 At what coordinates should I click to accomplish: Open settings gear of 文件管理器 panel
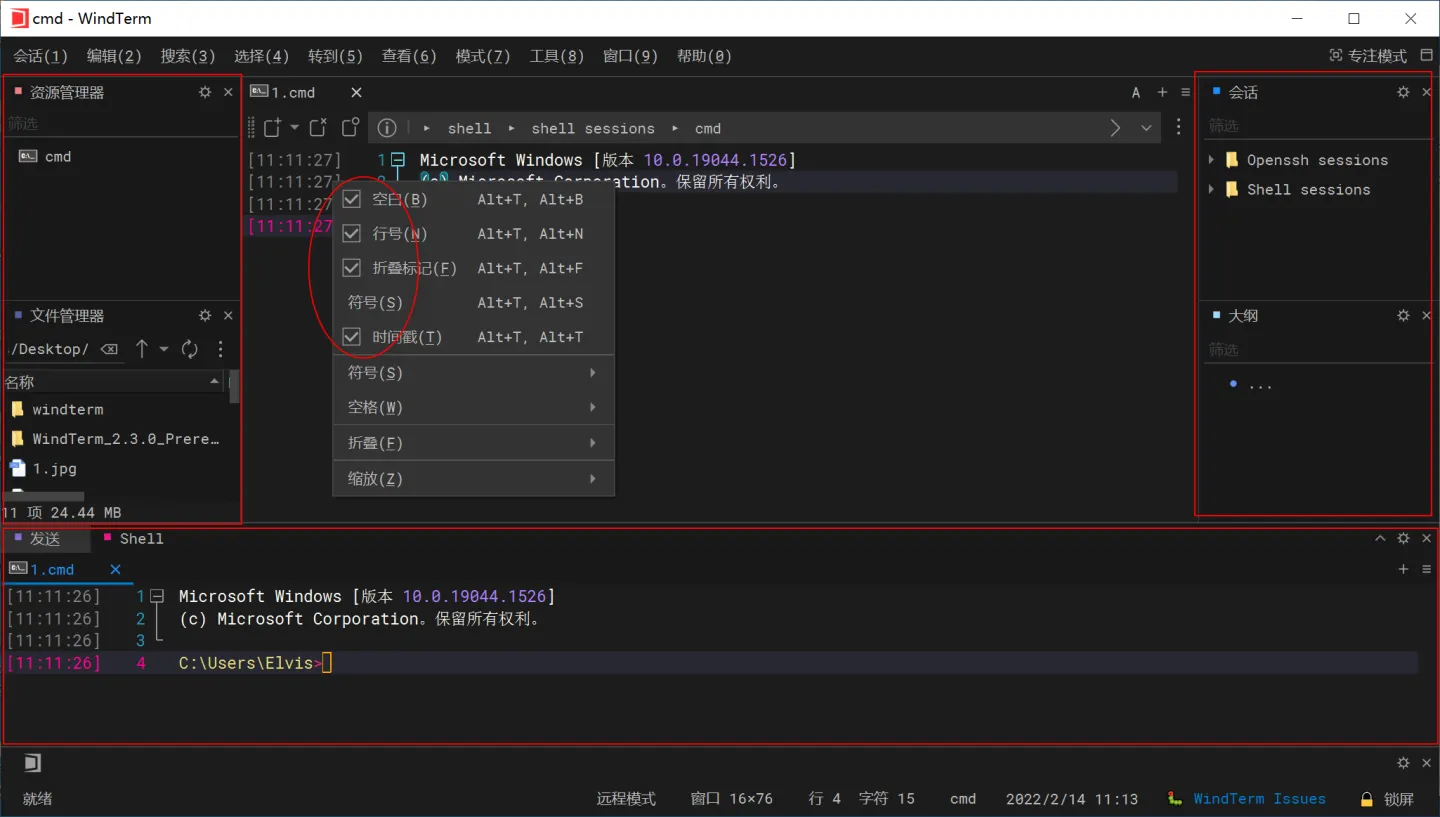coord(205,315)
